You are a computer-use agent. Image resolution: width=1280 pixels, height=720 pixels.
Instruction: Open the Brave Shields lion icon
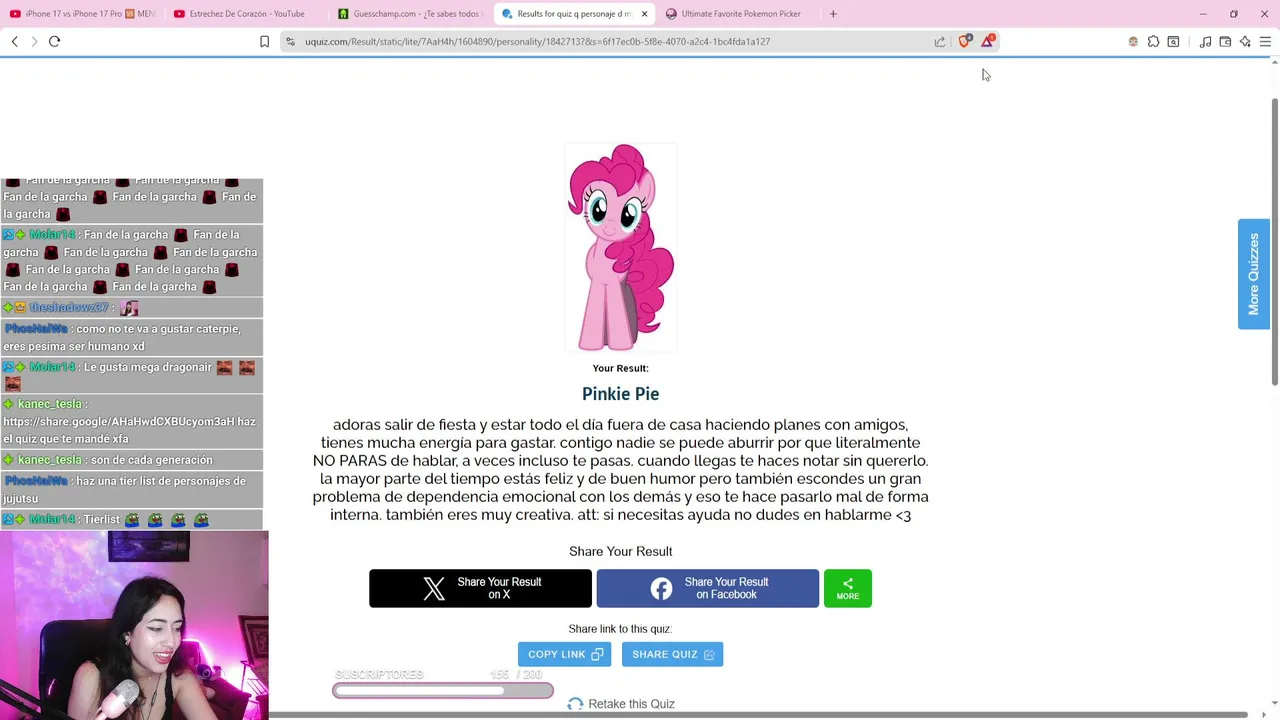[964, 41]
